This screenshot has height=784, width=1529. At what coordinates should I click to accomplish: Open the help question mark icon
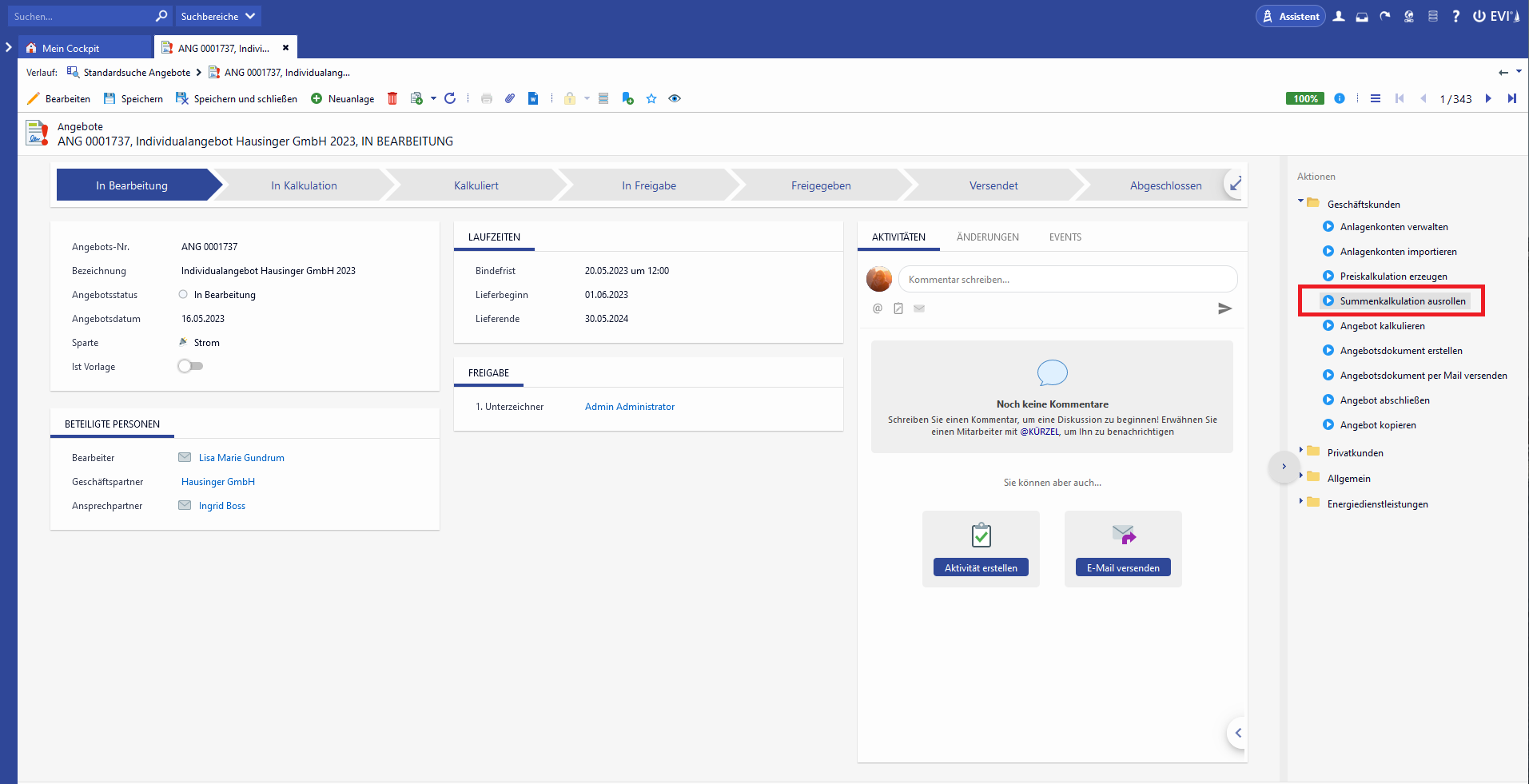tap(1455, 16)
